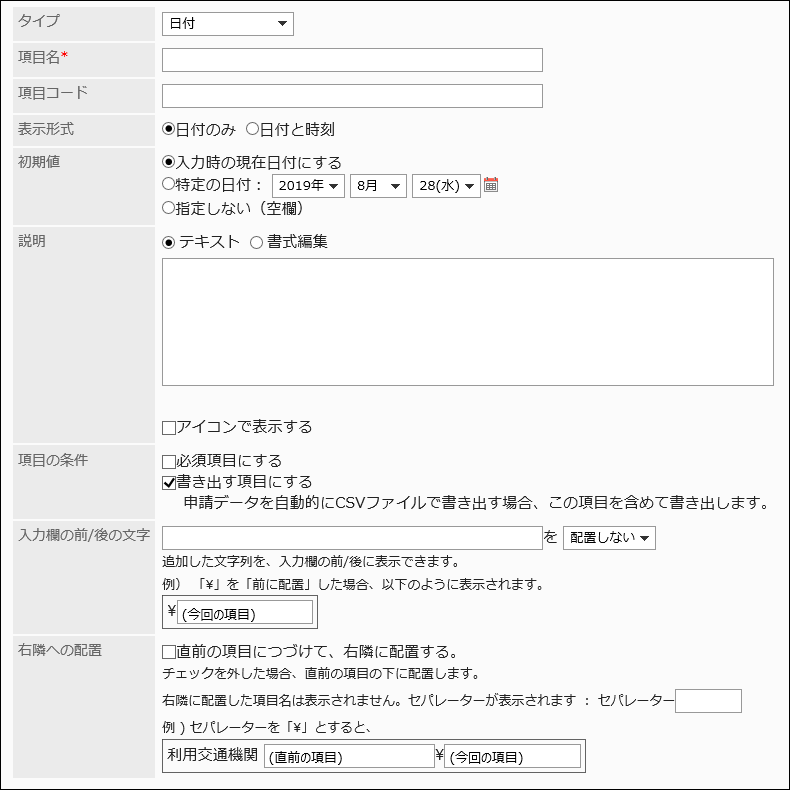The height and width of the screenshot is (790, 790).
Task: Click the 項目の条件 row label
Action: pos(53,459)
